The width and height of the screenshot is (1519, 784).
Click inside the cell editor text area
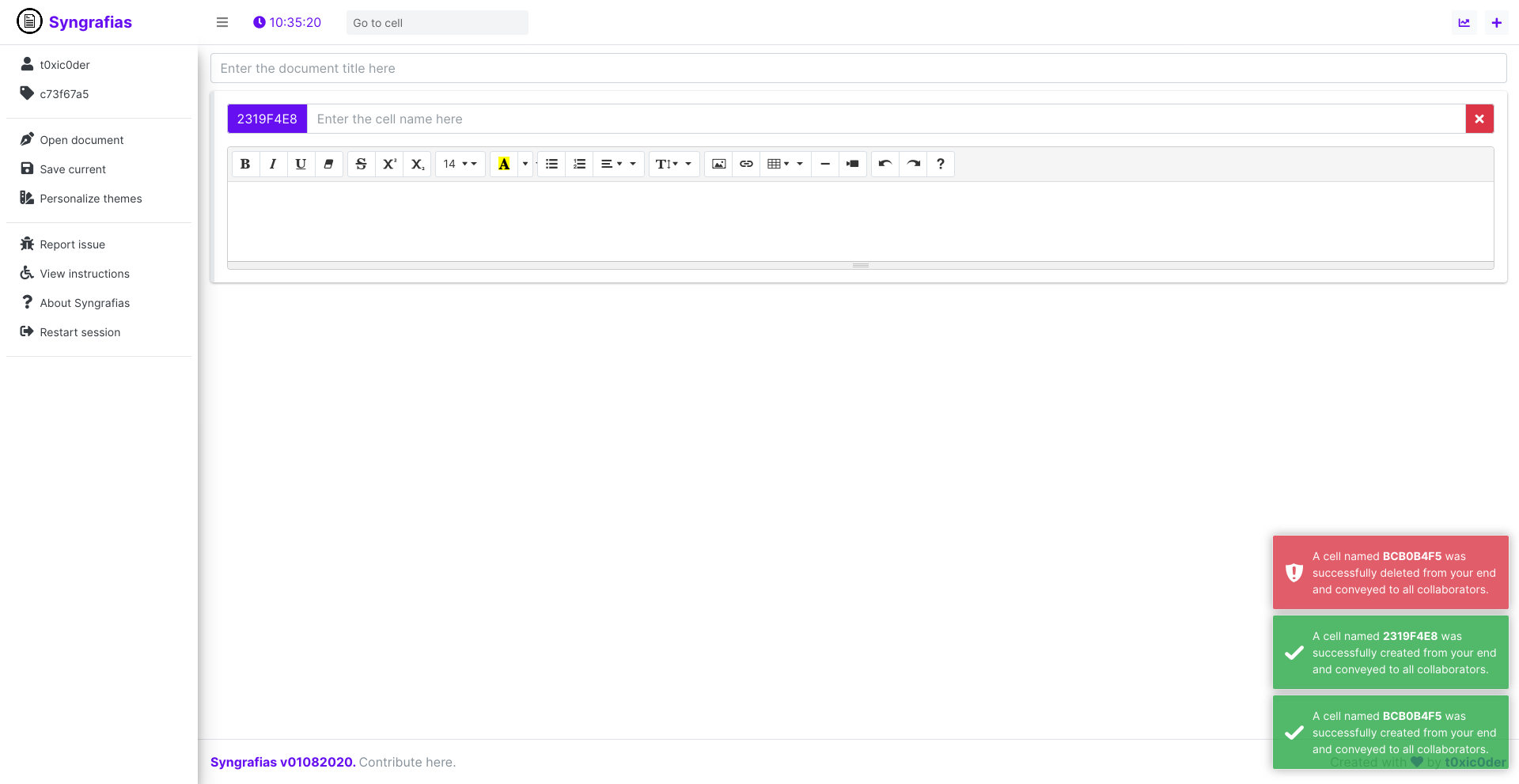click(x=861, y=222)
